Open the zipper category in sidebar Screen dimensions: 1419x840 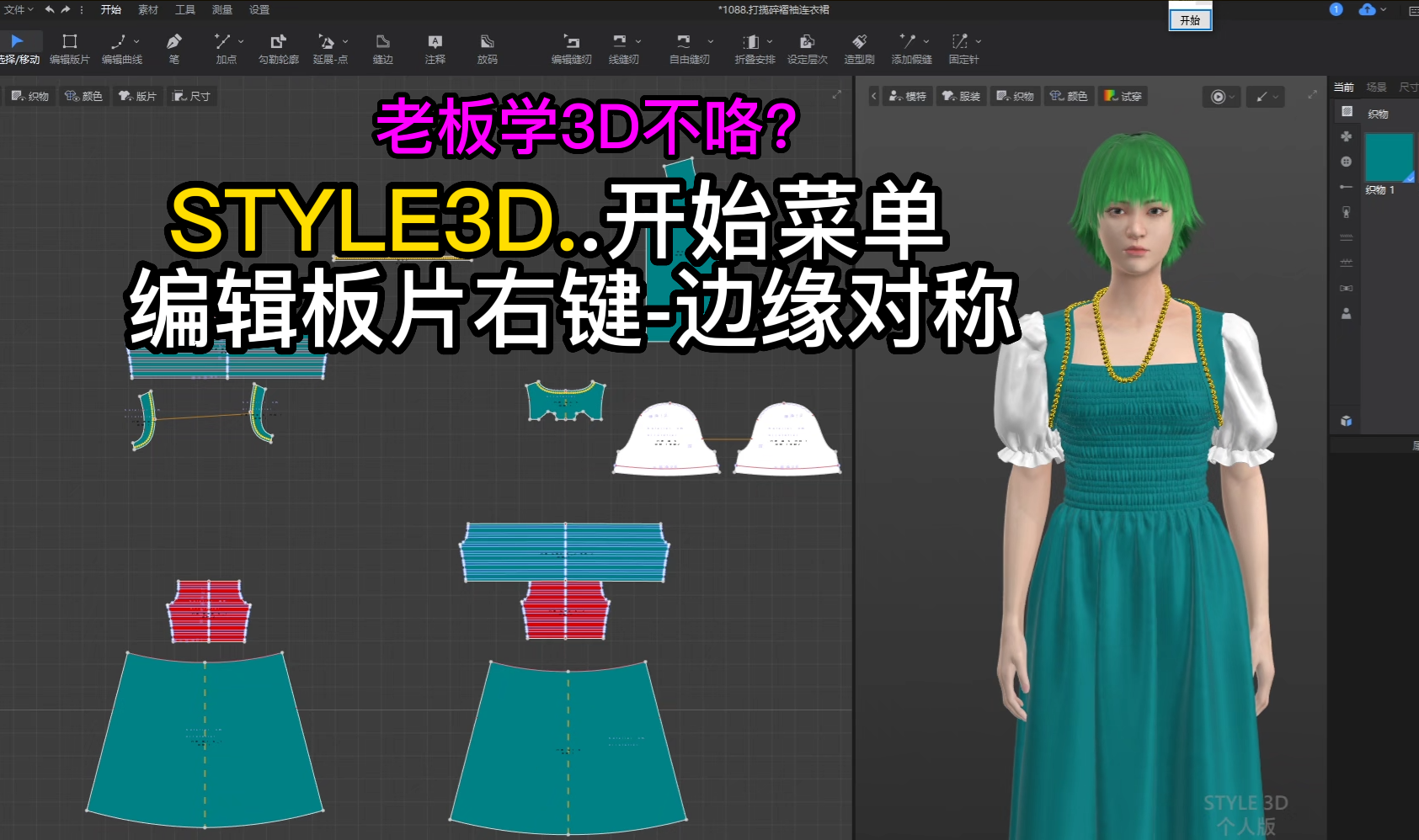pyautogui.click(x=1347, y=212)
